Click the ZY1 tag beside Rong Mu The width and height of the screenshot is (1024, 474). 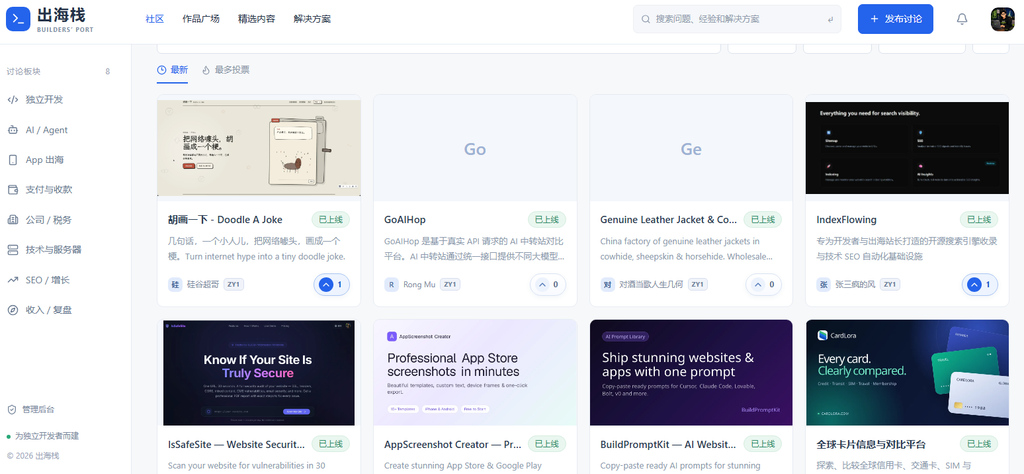coord(450,285)
